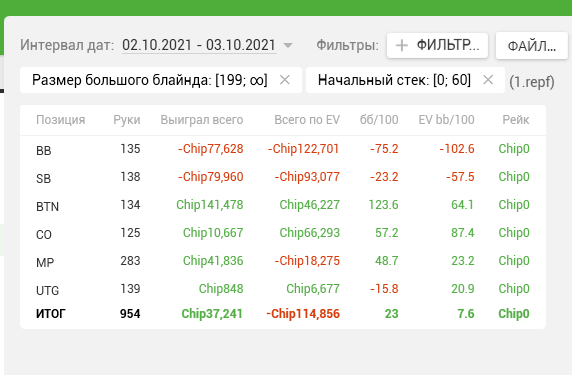Expand the date interval dropdown arrow
Image resolution: width=572 pixels, height=375 pixels.
point(288,46)
